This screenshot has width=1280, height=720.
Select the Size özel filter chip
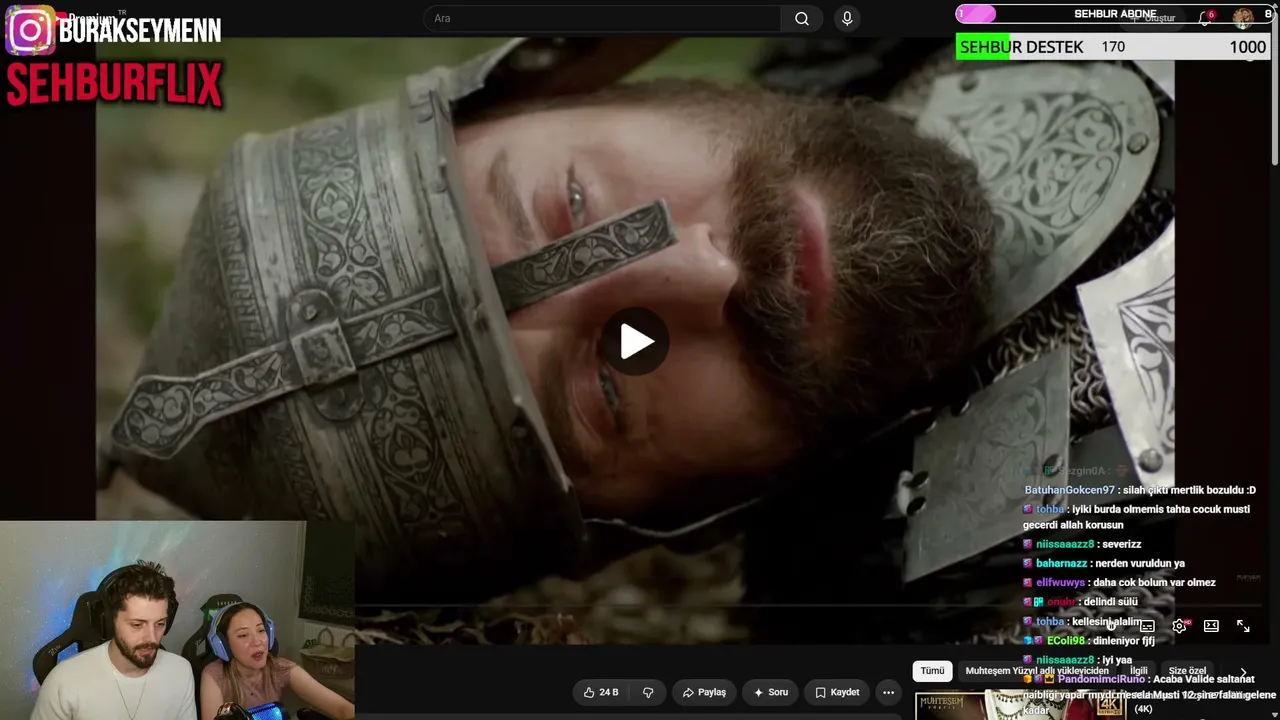1187,671
